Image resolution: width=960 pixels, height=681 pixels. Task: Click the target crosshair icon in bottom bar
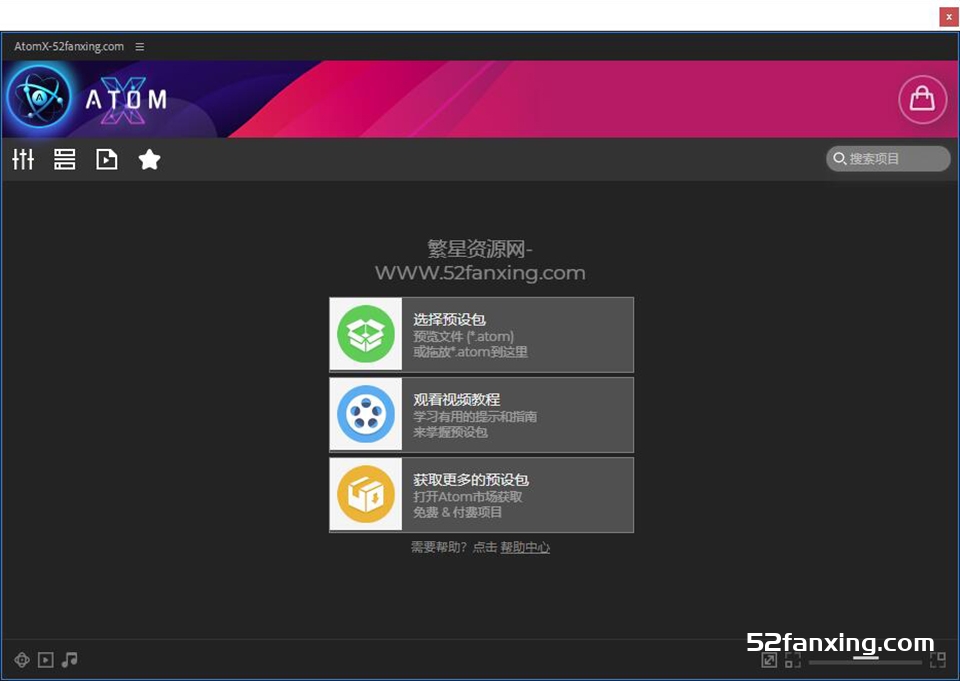point(22,660)
